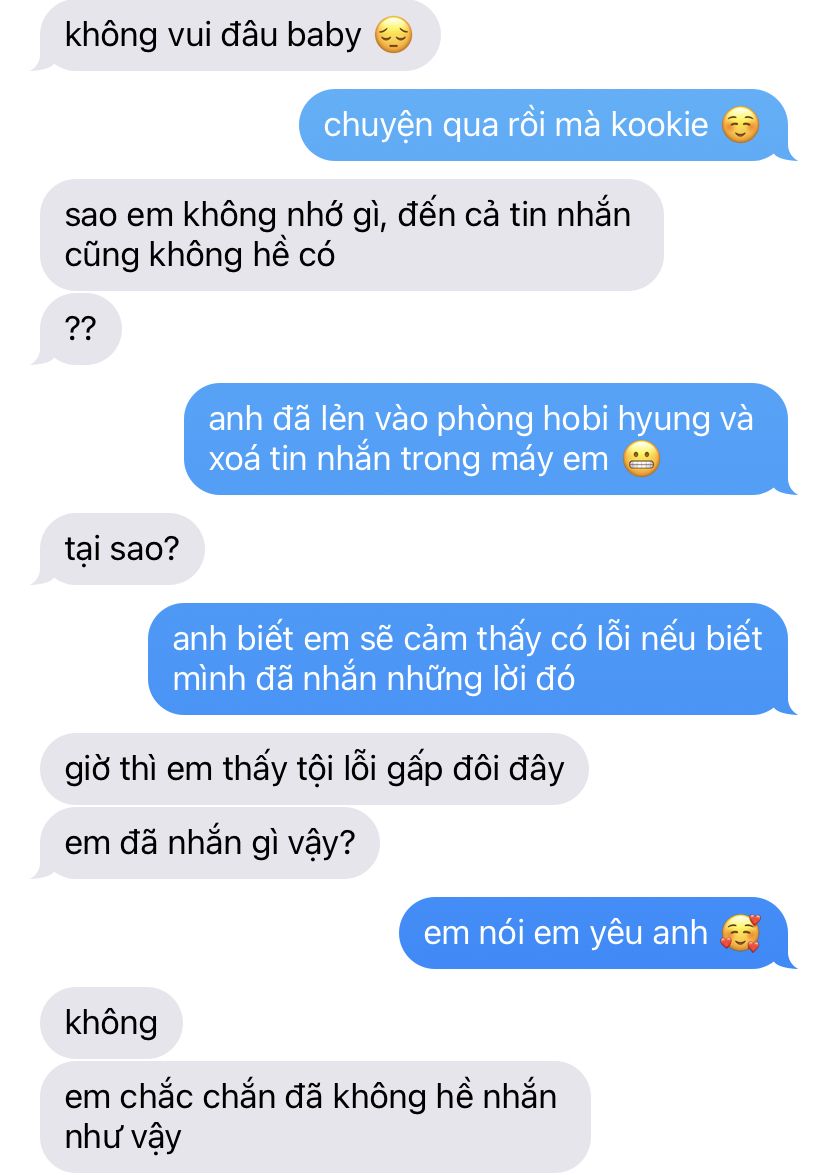828x1175 pixels.
Task: Click the 'sao em không nhớ gì' message
Action: click(351, 235)
